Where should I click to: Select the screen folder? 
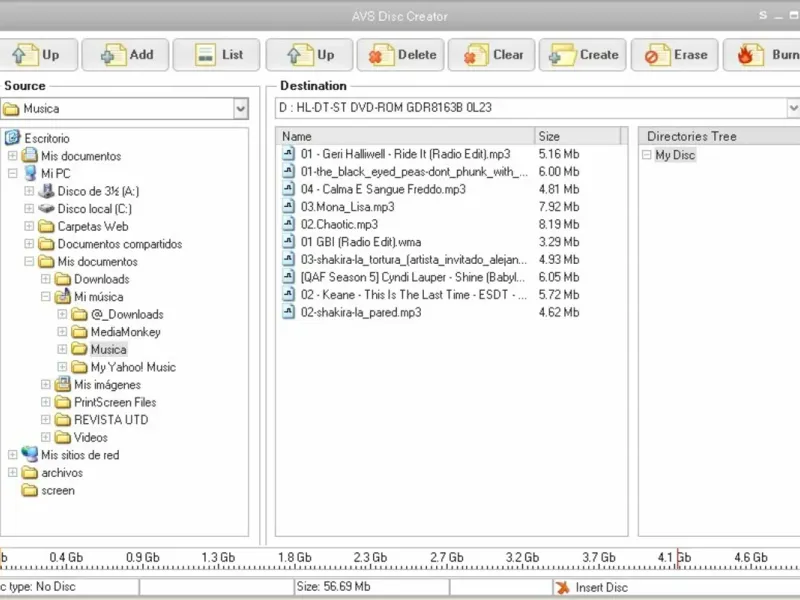pyautogui.click(x=58, y=490)
